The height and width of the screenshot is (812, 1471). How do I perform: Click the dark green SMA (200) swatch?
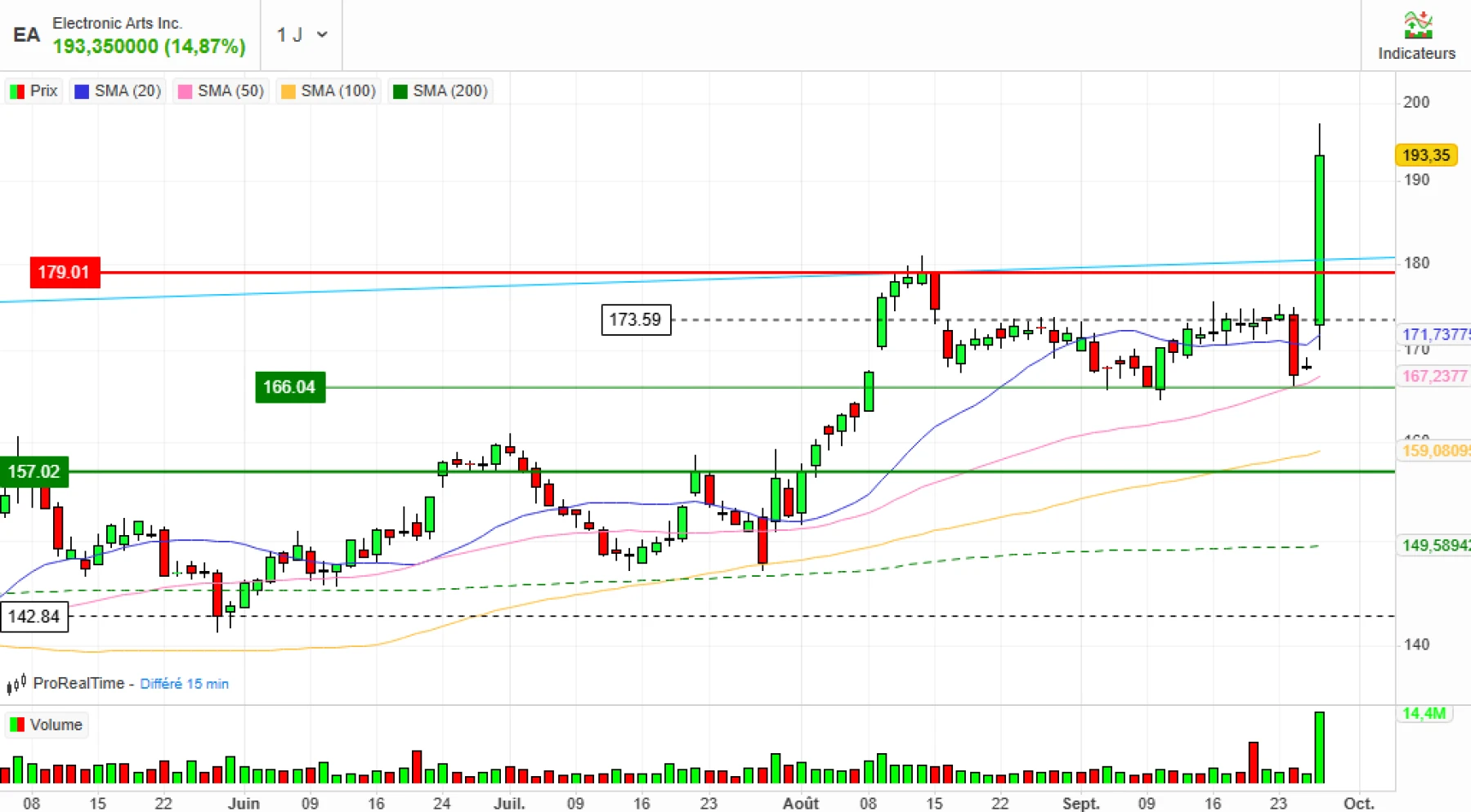400,91
